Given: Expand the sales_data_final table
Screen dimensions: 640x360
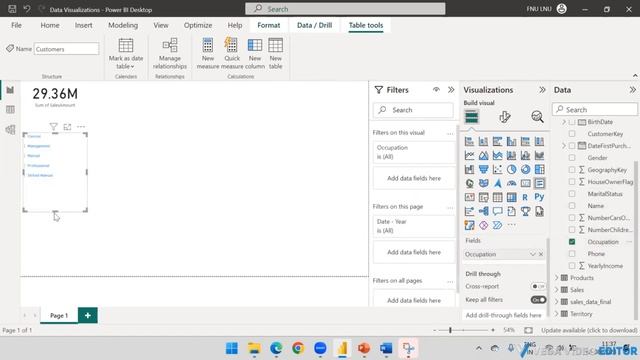Looking at the screenshot, I should [x=556, y=302].
